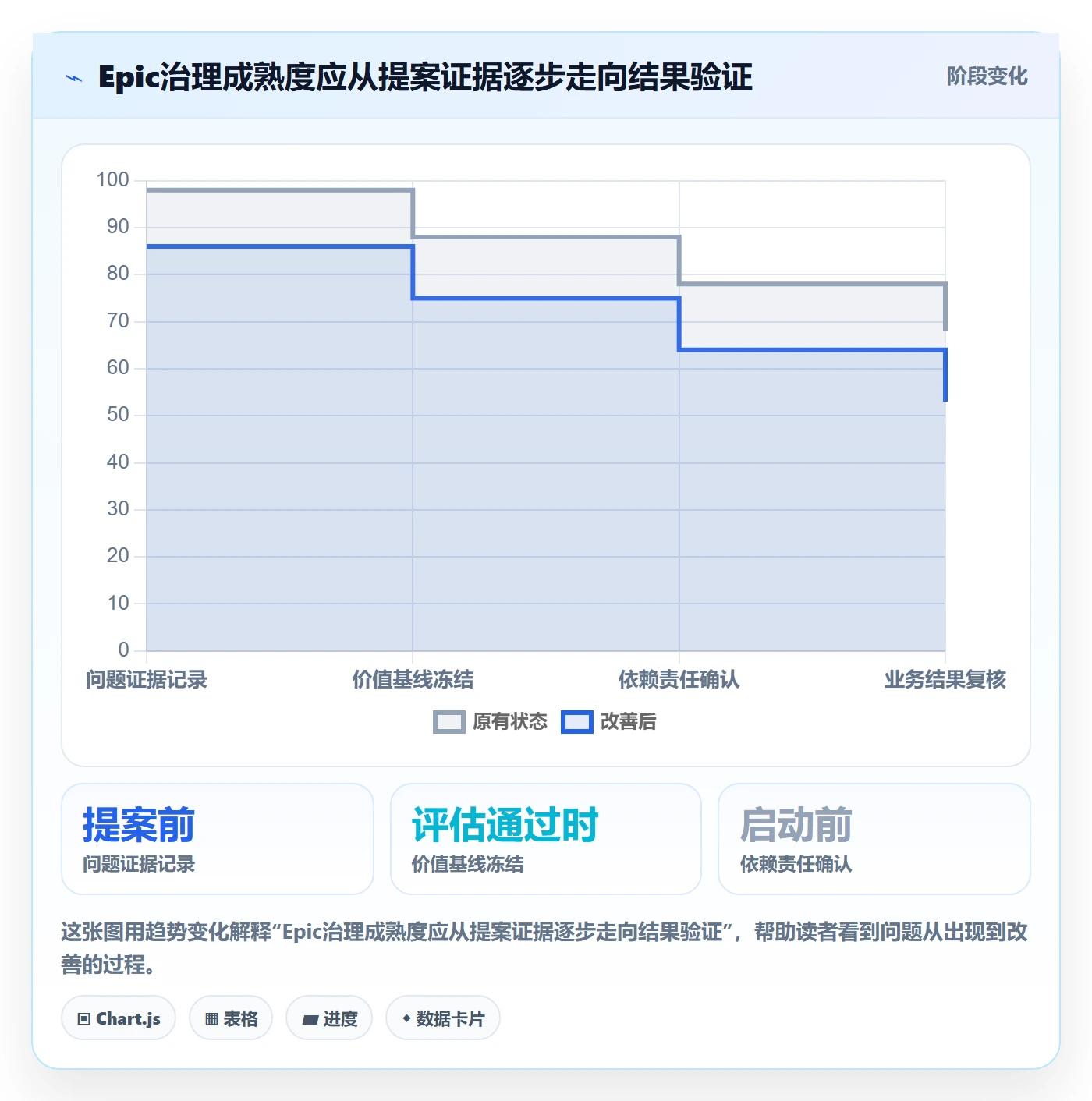Click the Chart.js tag icon
Image resolution: width=1092 pixels, height=1101 pixels.
[x=84, y=1018]
